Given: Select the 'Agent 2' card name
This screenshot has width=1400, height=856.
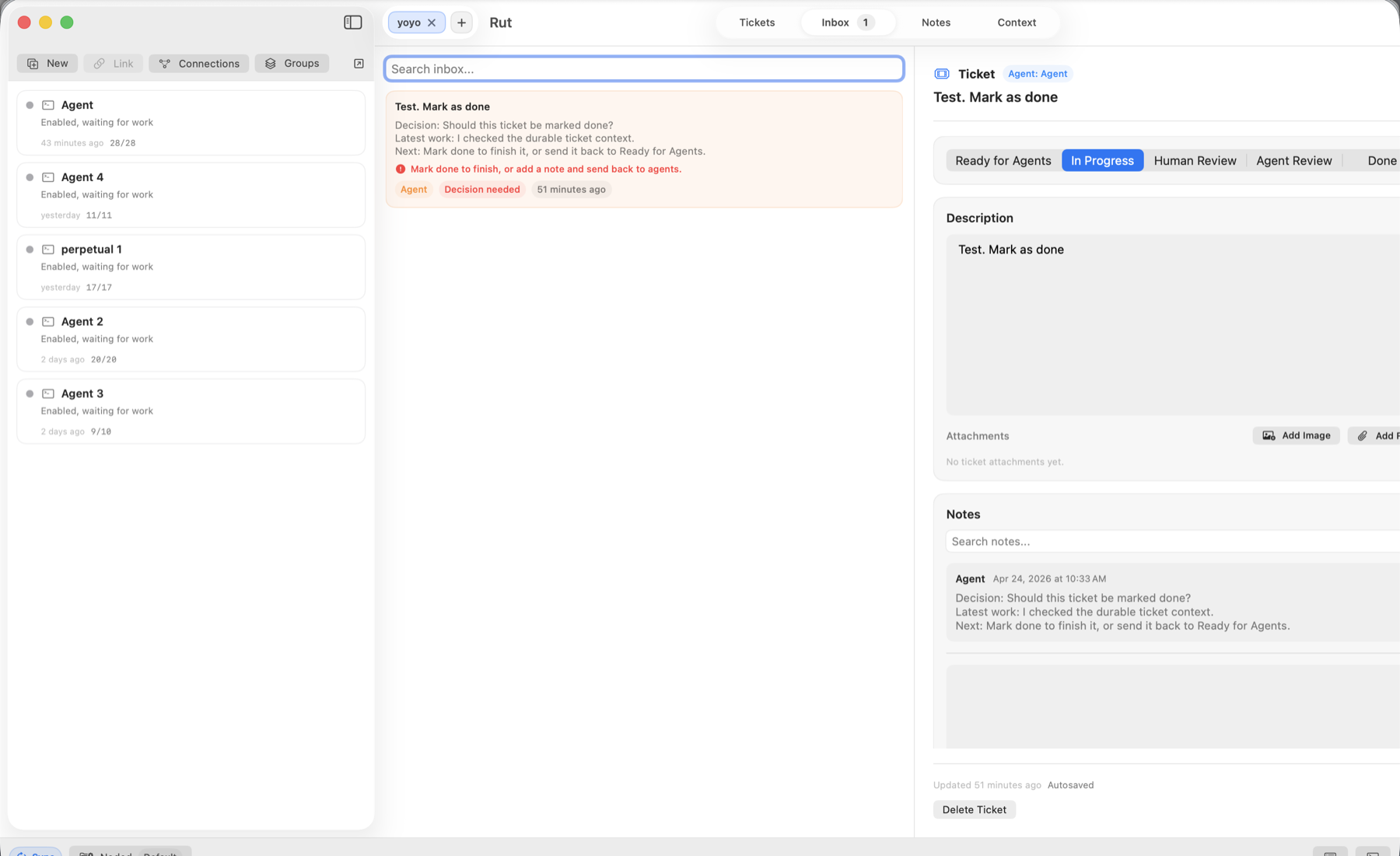Looking at the screenshot, I should pos(82,322).
